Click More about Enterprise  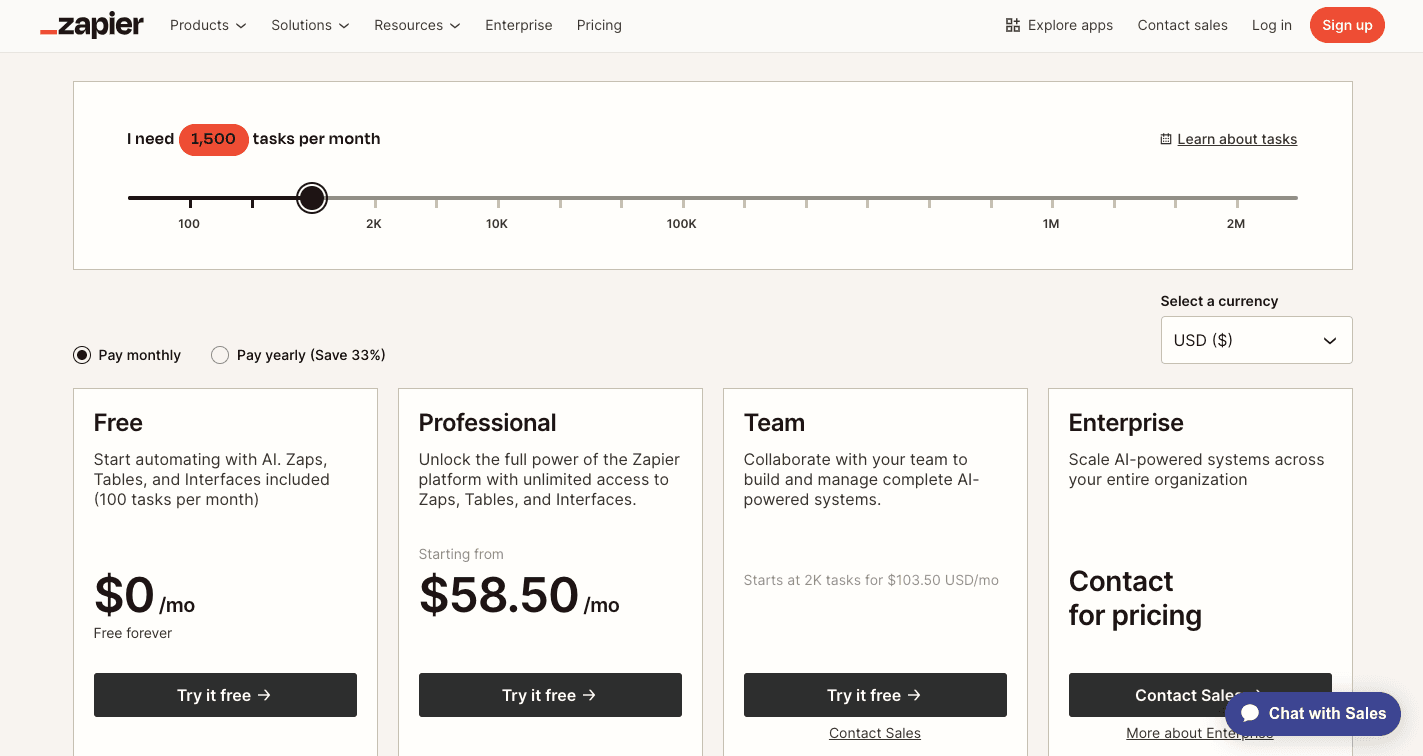[1199, 733]
